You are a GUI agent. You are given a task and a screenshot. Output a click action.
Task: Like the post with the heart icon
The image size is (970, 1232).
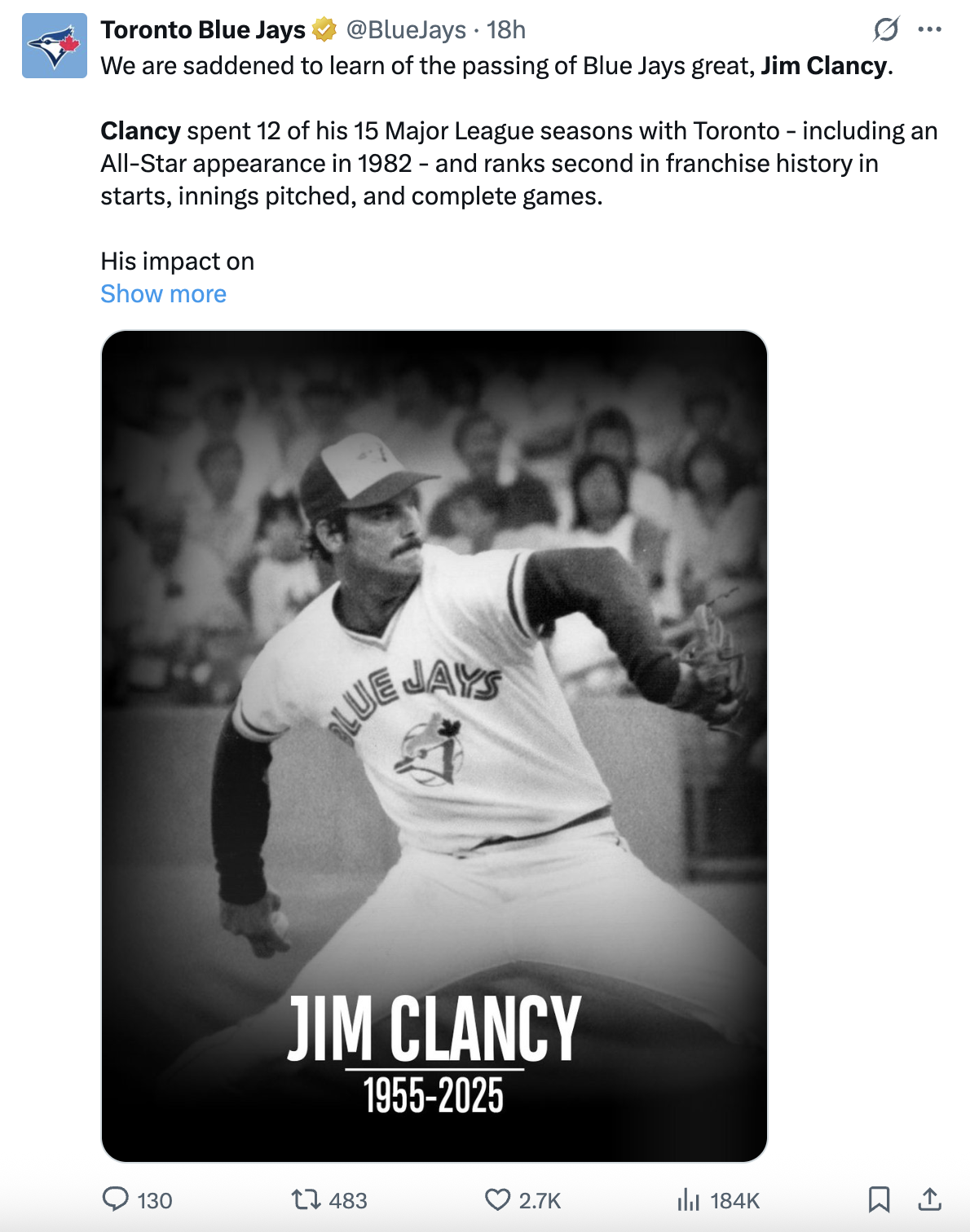[x=497, y=1199]
